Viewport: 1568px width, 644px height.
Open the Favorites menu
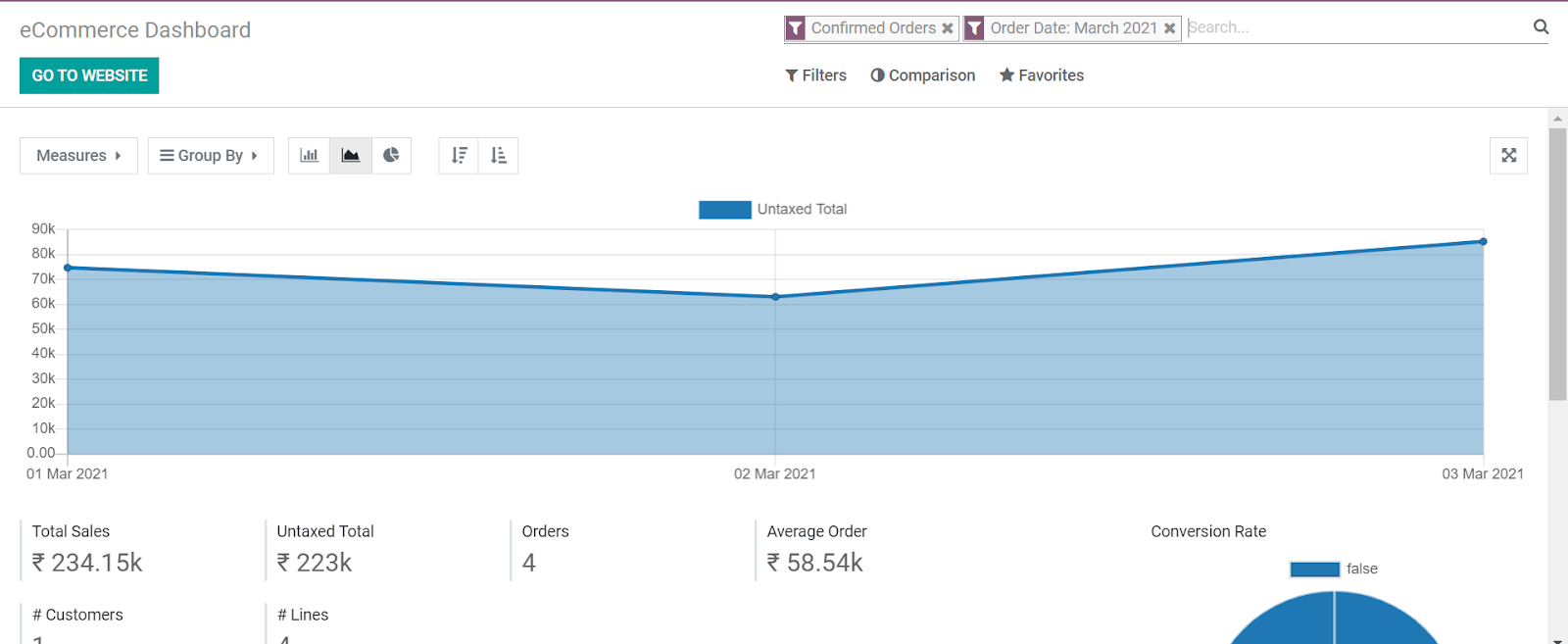click(1042, 75)
